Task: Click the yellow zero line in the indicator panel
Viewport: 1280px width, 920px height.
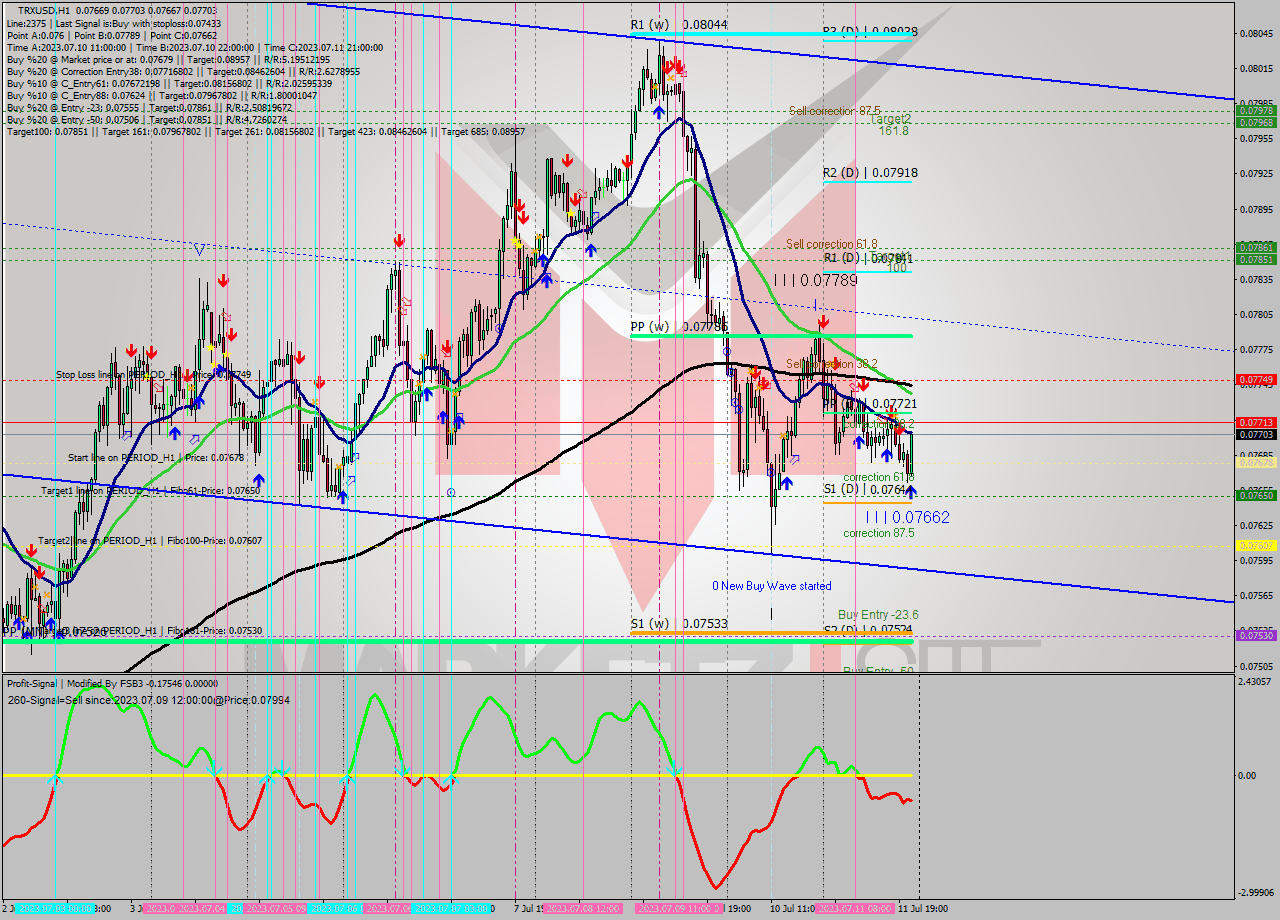Action: (x=400, y=775)
